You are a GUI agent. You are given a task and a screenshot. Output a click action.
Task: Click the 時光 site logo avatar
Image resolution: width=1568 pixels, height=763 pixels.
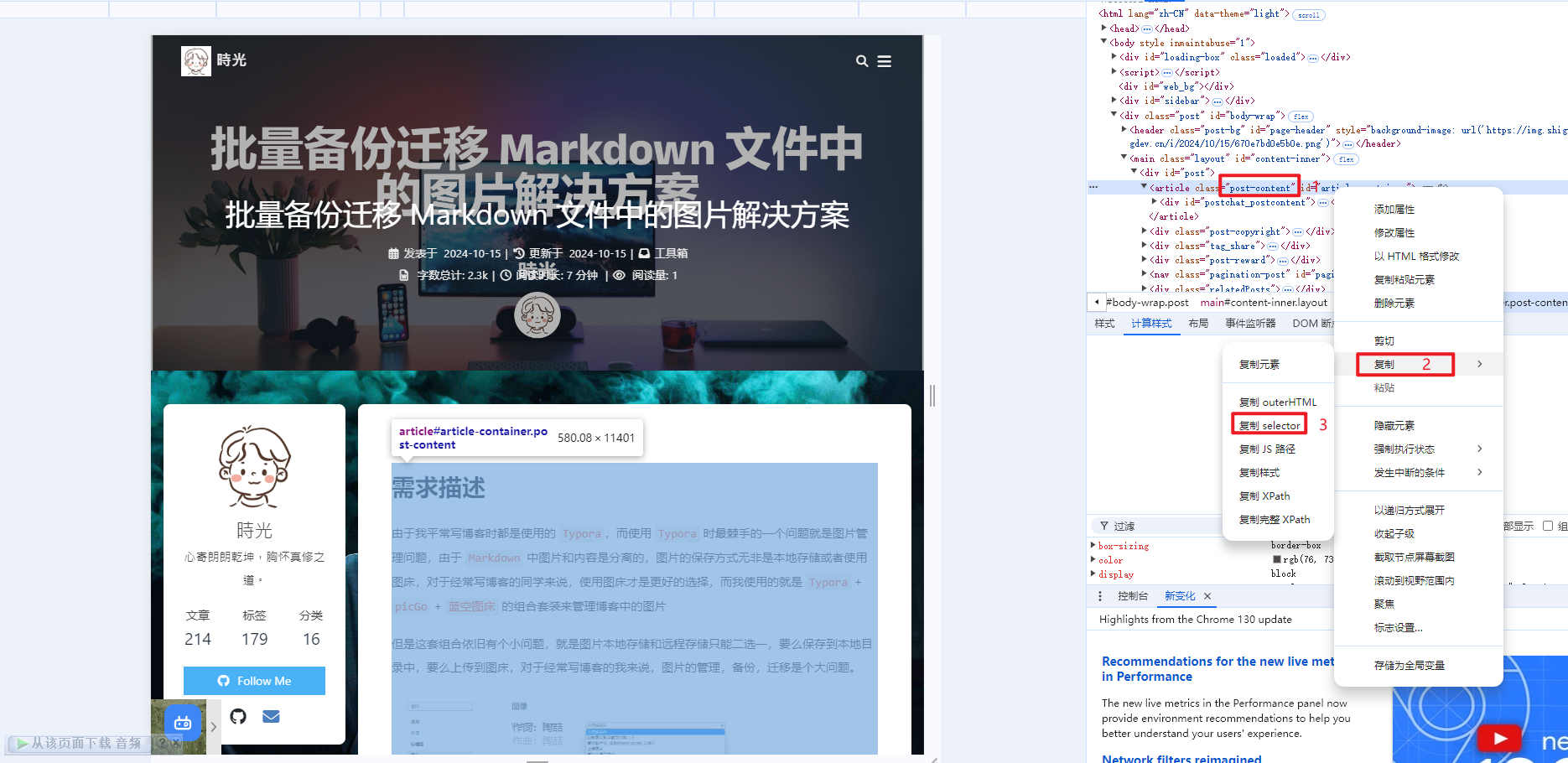click(196, 61)
